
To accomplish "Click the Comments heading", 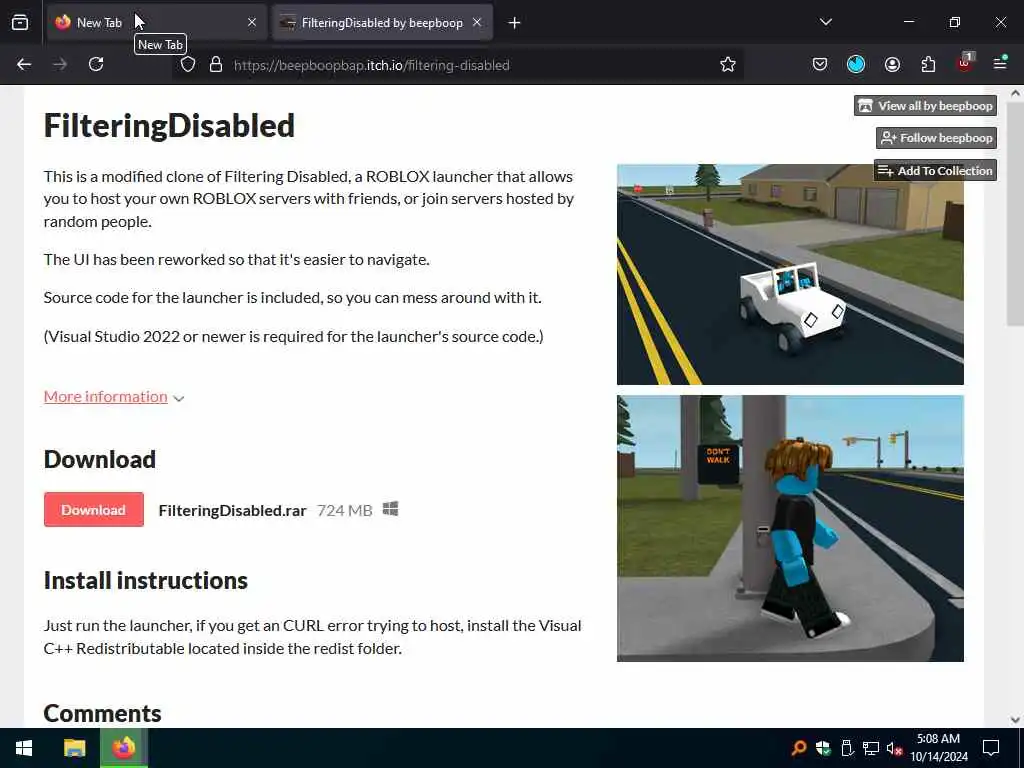I will tap(103, 714).
